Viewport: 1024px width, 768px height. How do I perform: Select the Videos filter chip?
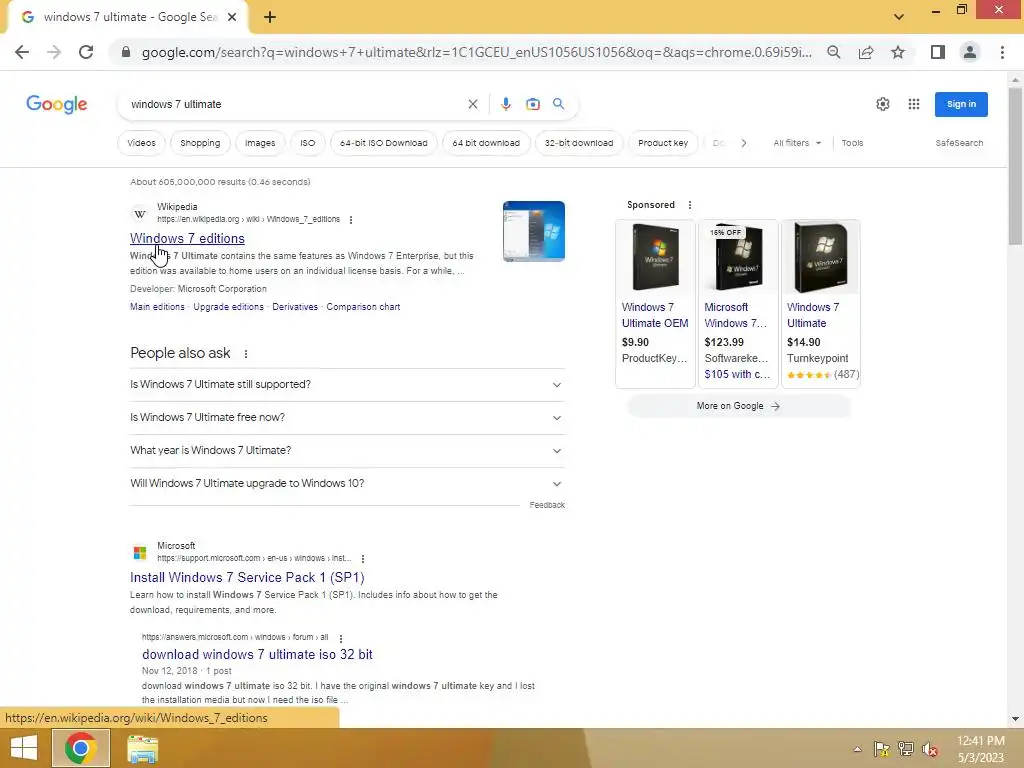point(142,143)
